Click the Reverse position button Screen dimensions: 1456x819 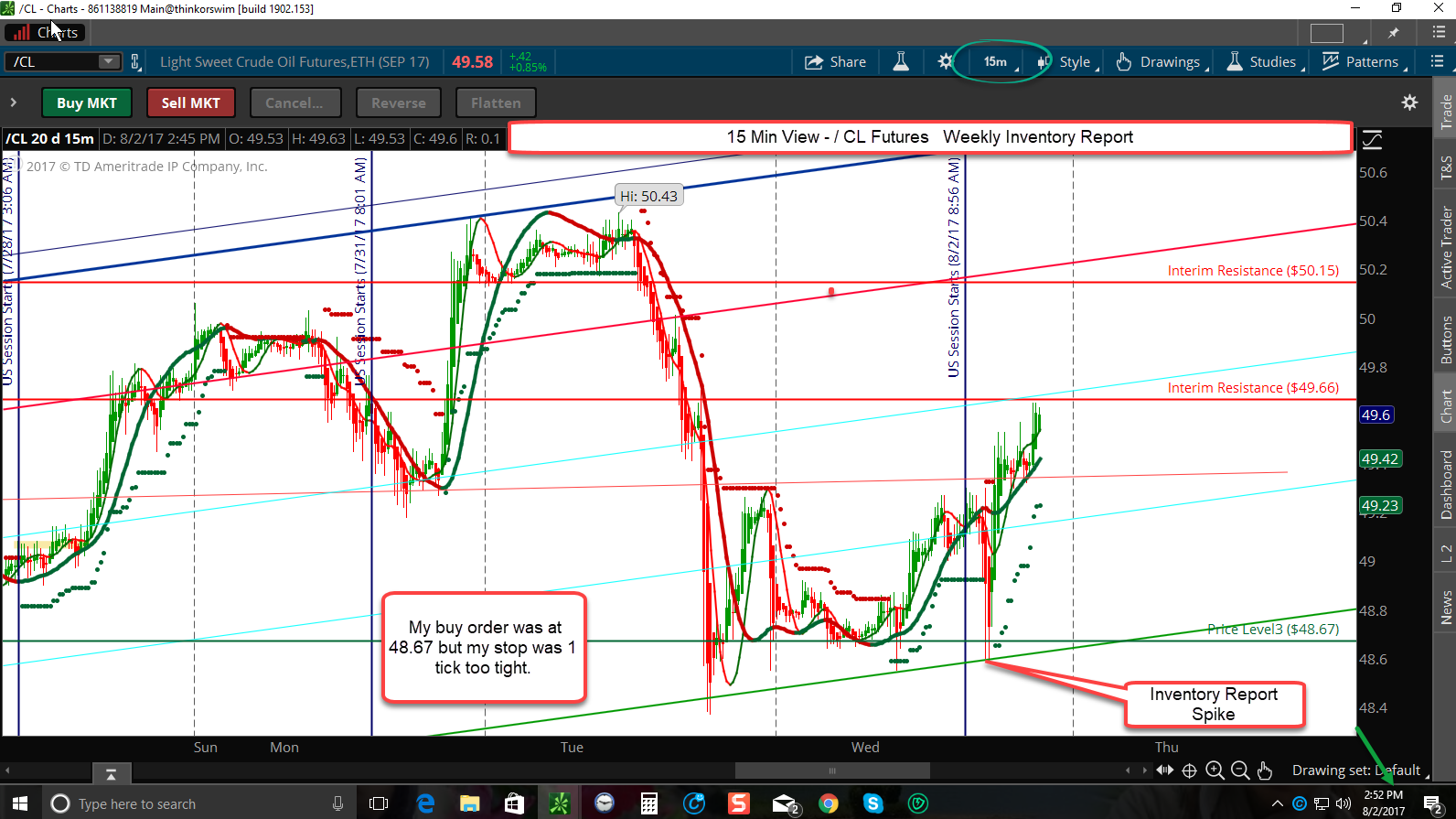point(399,102)
